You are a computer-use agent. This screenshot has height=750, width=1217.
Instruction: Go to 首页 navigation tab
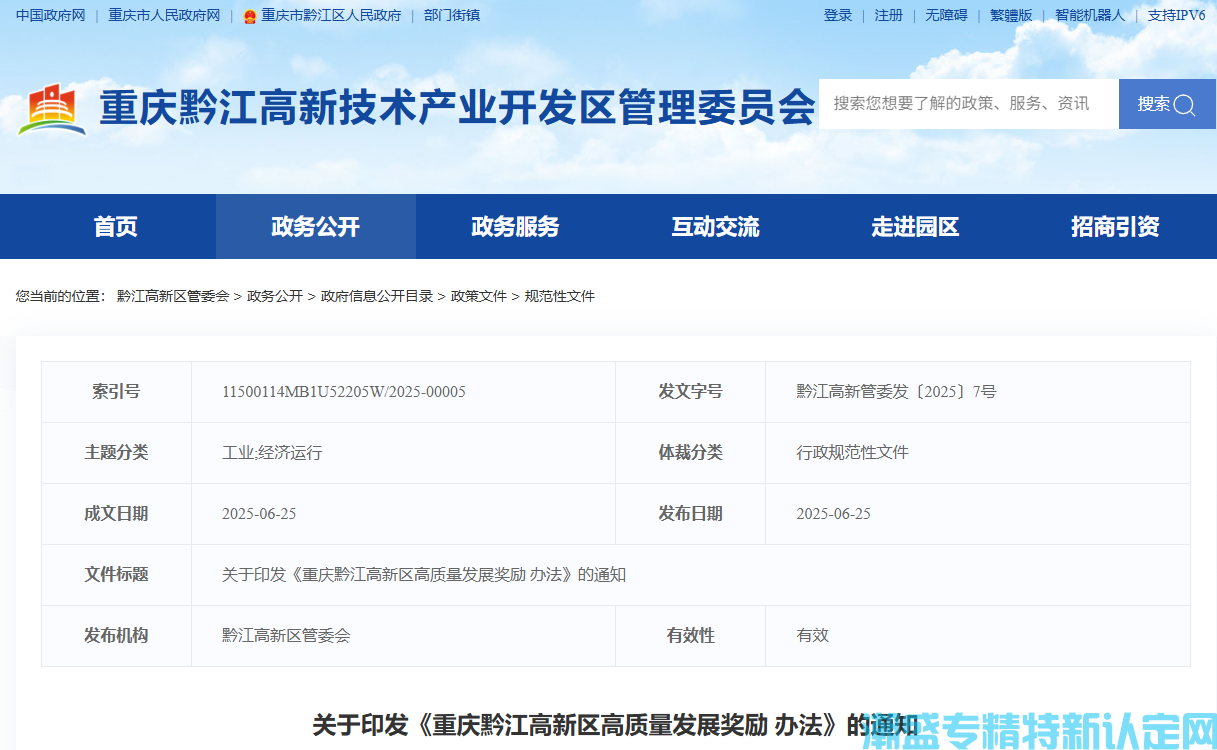pos(116,227)
